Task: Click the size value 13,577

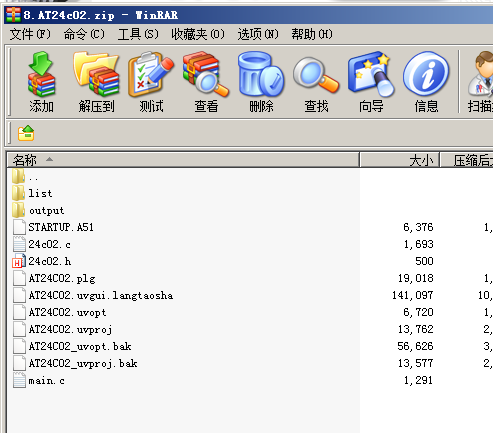Action: pos(416,363)
